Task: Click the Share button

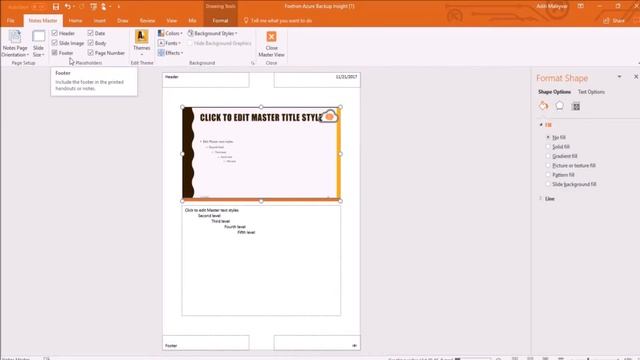Action: [x=614, y=20]
